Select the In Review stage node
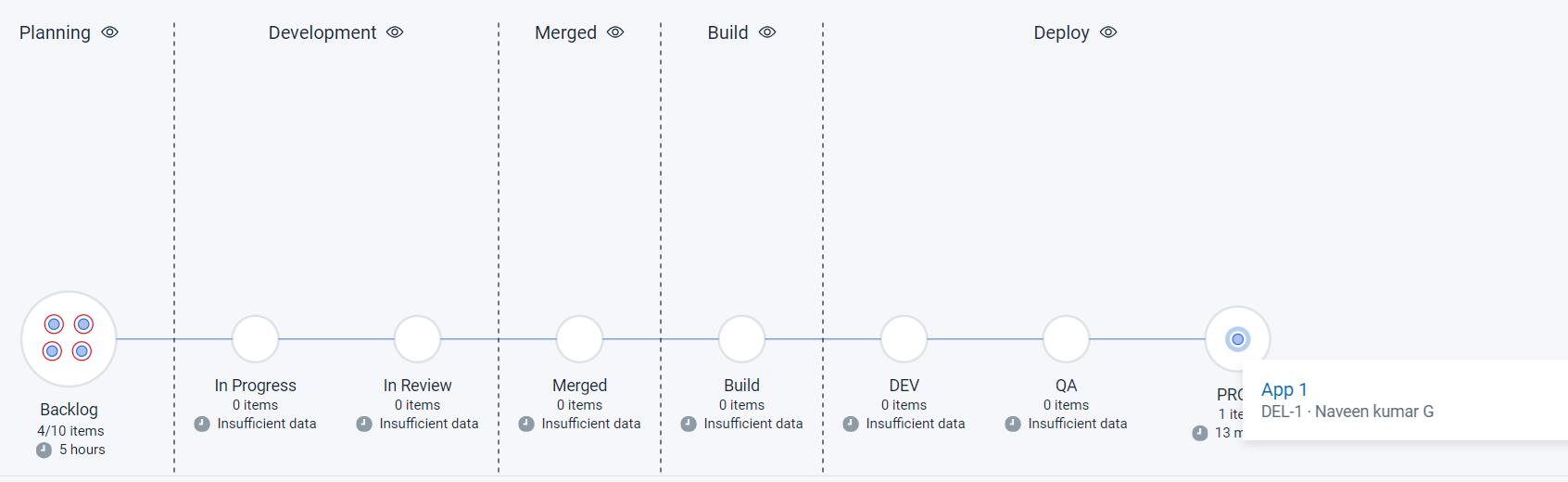The height and width of the screenshot is (482, 1568). point(417,339)
